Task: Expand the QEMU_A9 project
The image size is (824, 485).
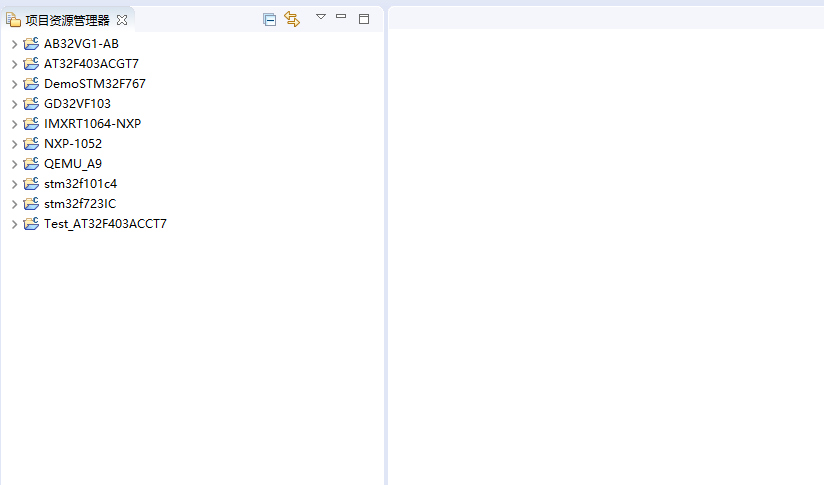Action: coord(15,164)
